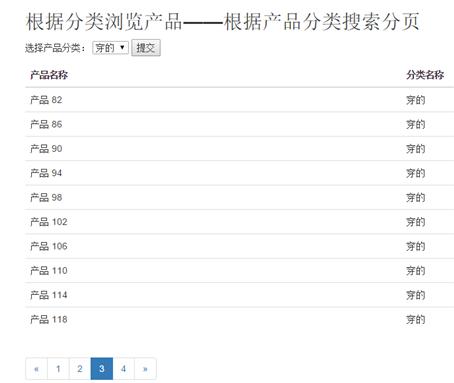Screen dimensions: 454x383
Task: Select current pagination page 3
Action: [x=102, y=369]
